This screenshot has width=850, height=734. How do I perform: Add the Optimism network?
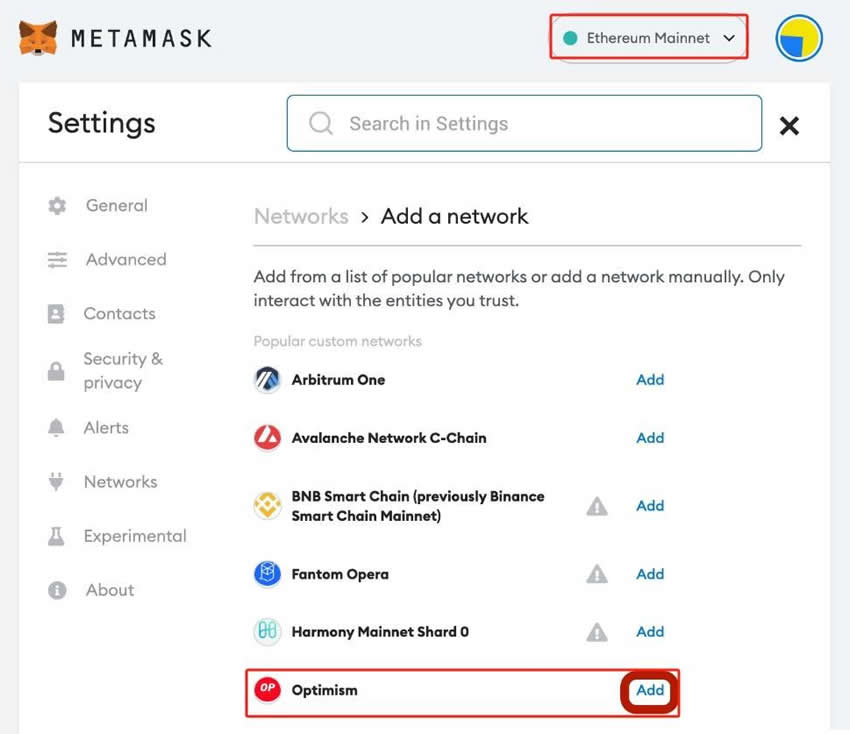650,690
